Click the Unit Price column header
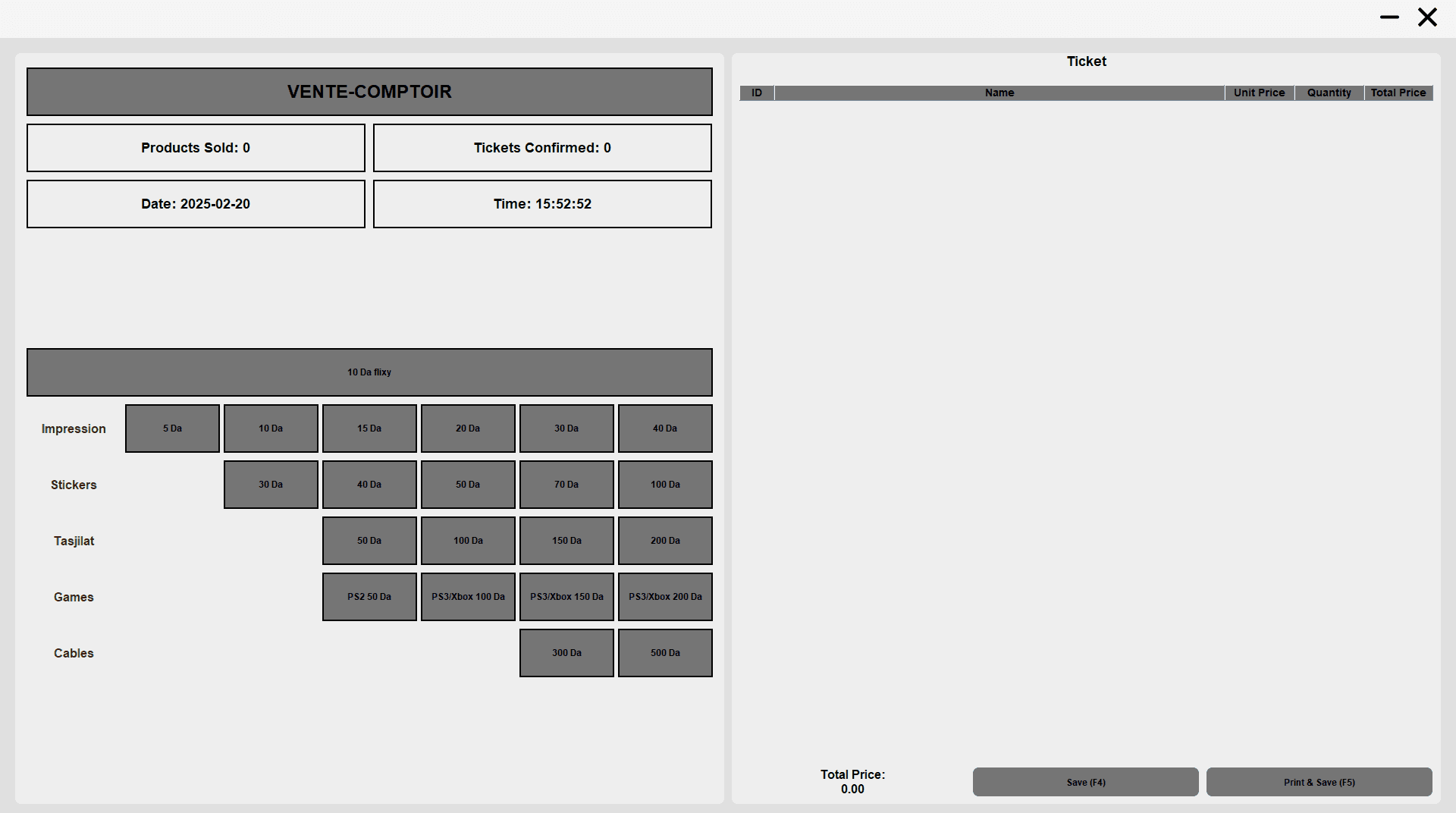This screenshot has height=813, width=1456. 1260,93
